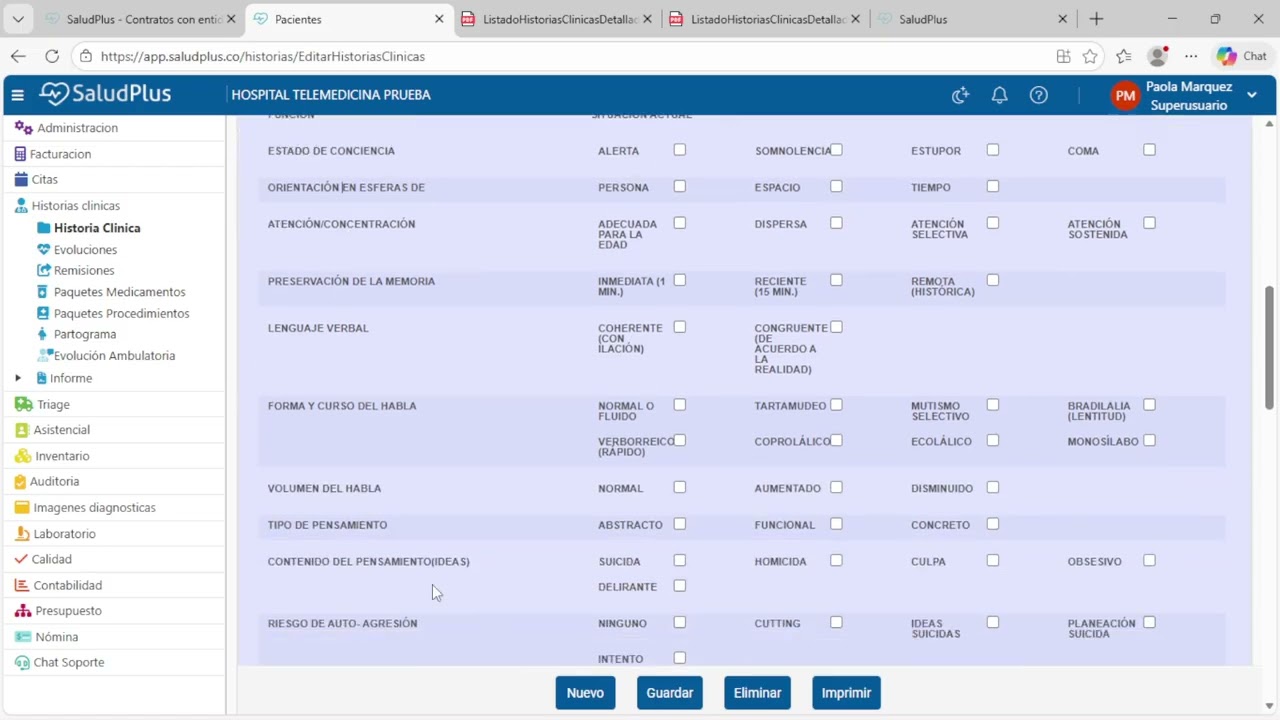
Task: Open the browser tab list chevron
Action: coord(18,19)
